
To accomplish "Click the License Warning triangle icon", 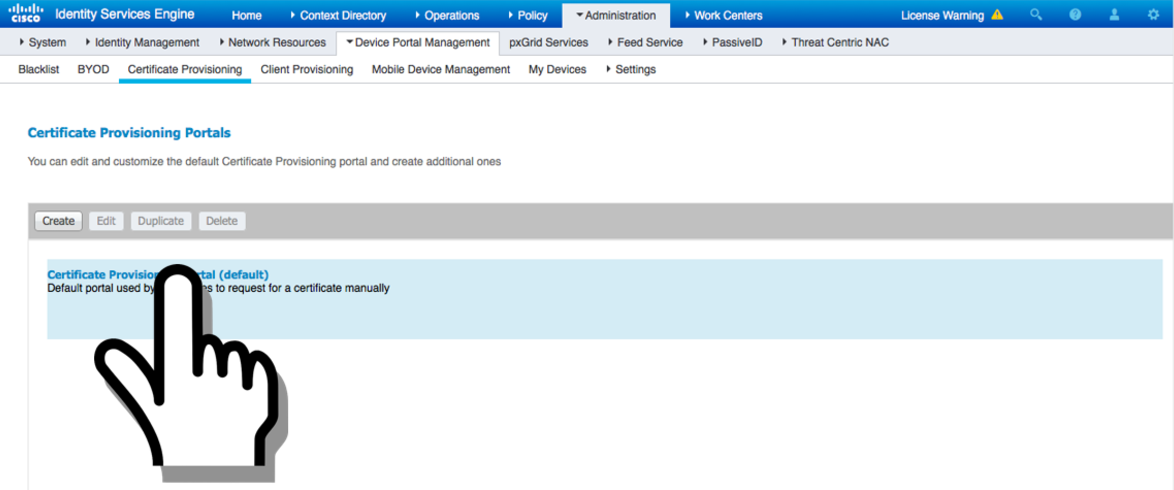I will pyautogui.click(x=997, y=14).
